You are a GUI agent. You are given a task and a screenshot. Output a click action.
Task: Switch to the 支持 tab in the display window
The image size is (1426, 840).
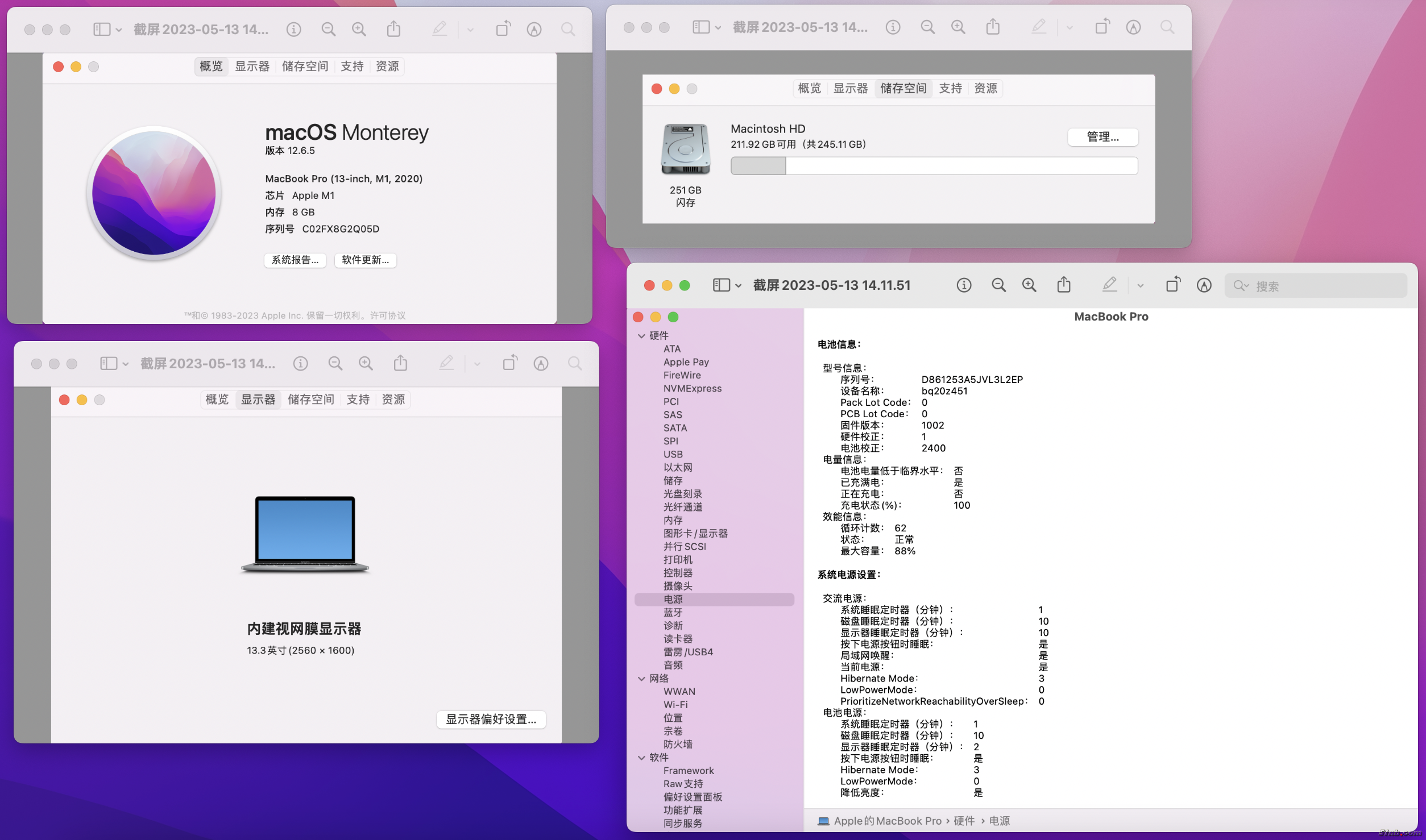(358, 400)
